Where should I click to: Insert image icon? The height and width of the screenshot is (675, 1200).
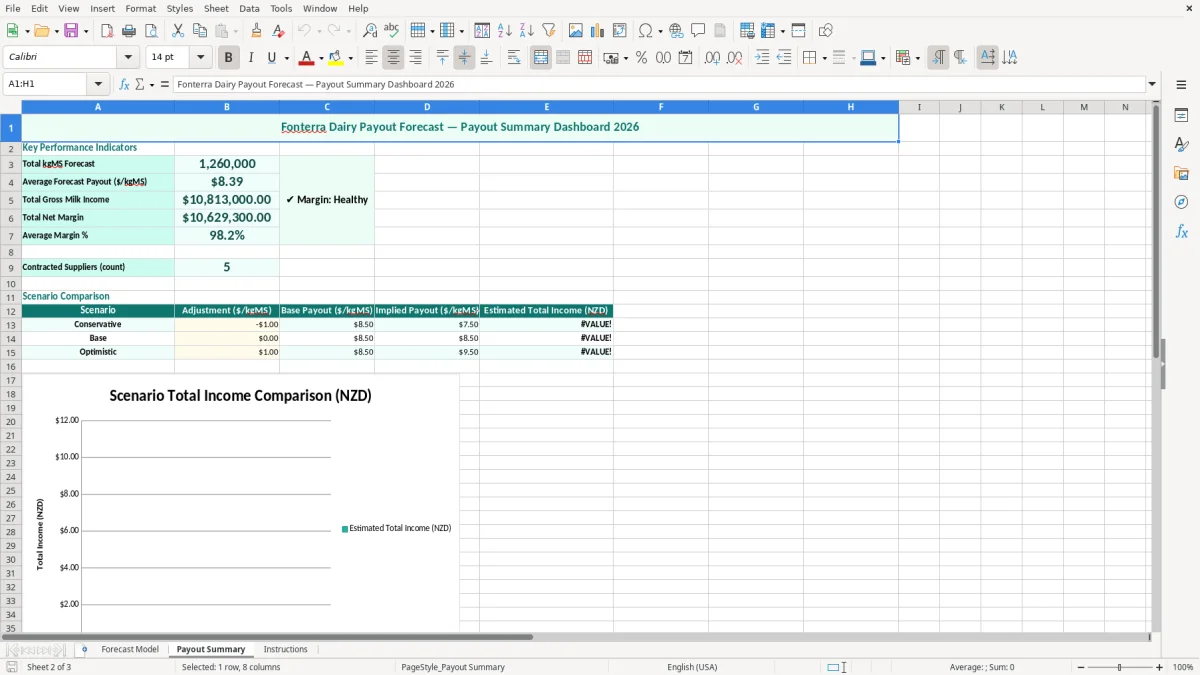click(x=576, y=31)
